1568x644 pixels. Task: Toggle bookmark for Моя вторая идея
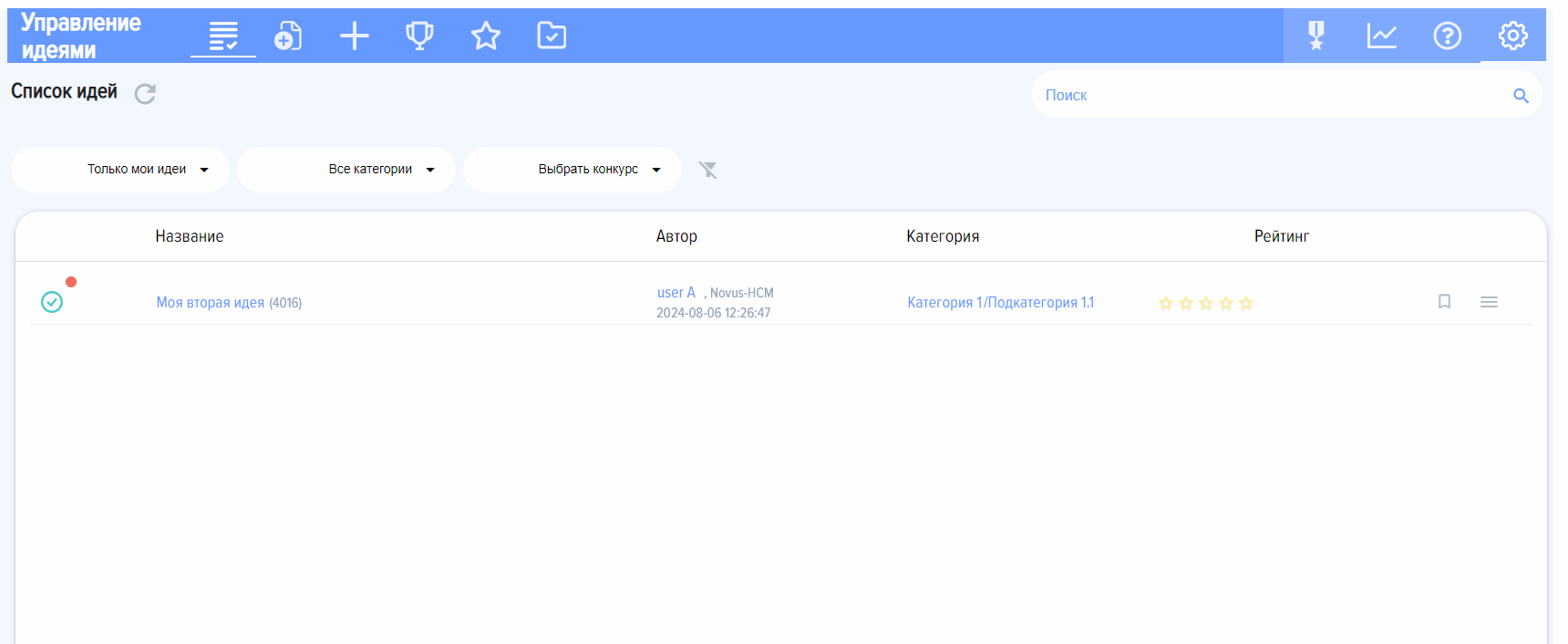(x=1444, y=301)
